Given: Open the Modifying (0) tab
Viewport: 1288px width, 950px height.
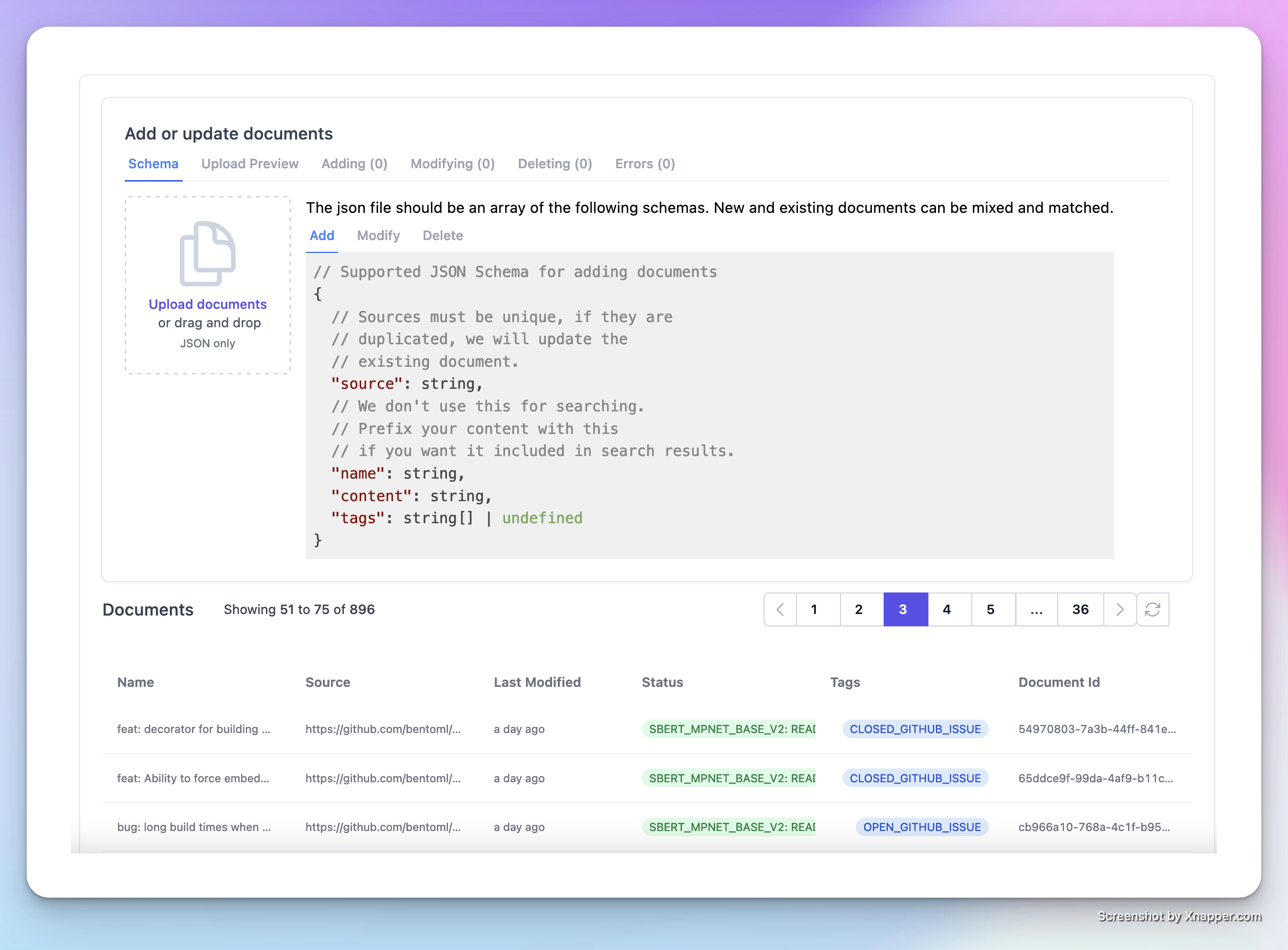Looking at the screenshot, I should pyautogui.click(x=452, y=164).
